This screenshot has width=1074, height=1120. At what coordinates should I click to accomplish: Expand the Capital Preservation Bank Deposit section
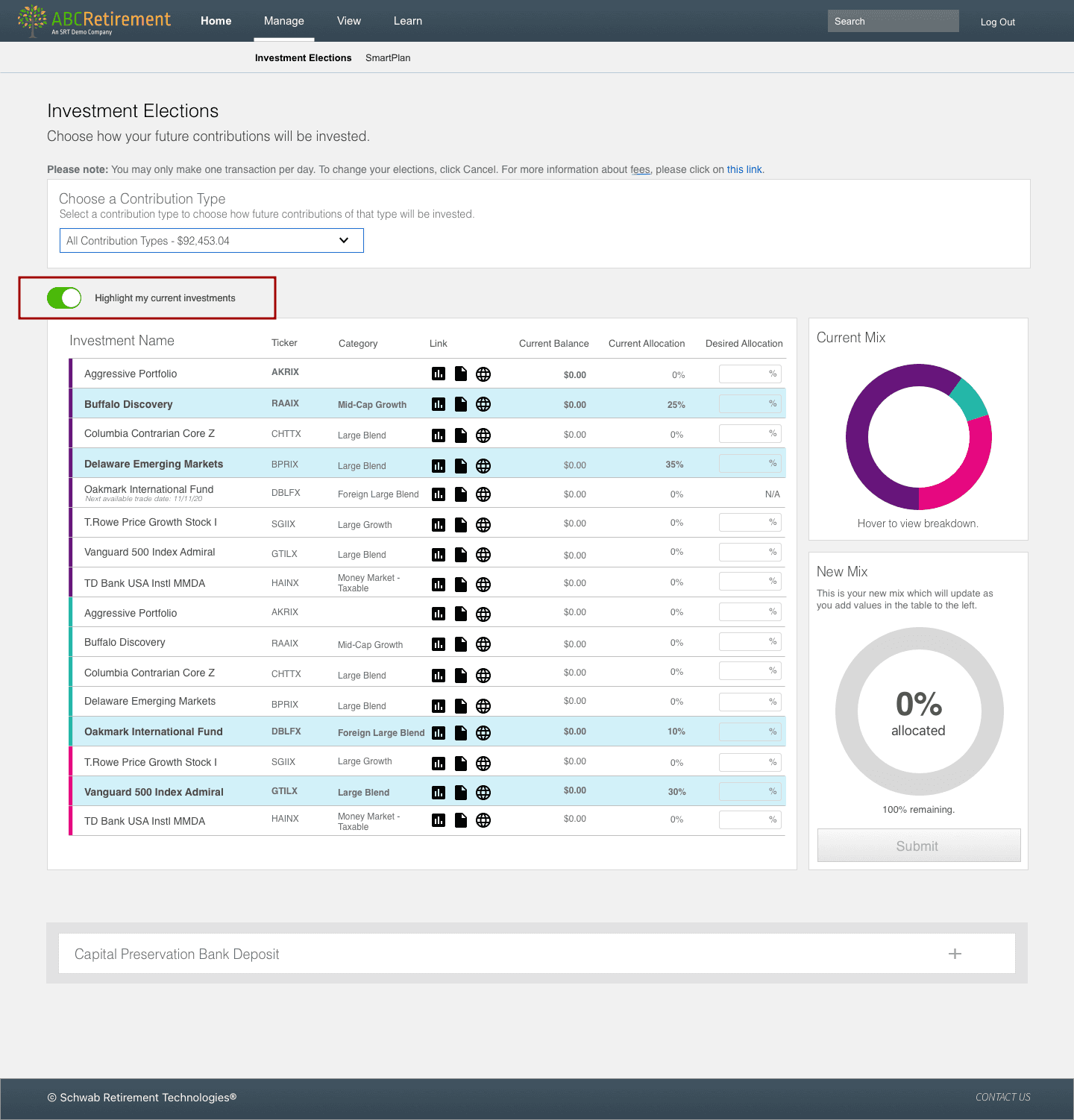point(955,954)
